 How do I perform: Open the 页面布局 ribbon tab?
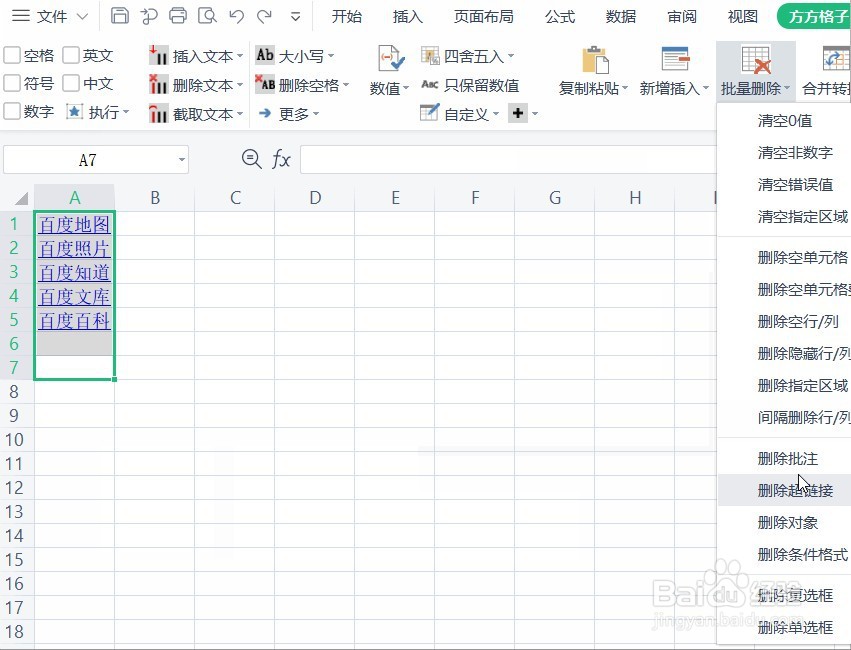click(484, 16)
